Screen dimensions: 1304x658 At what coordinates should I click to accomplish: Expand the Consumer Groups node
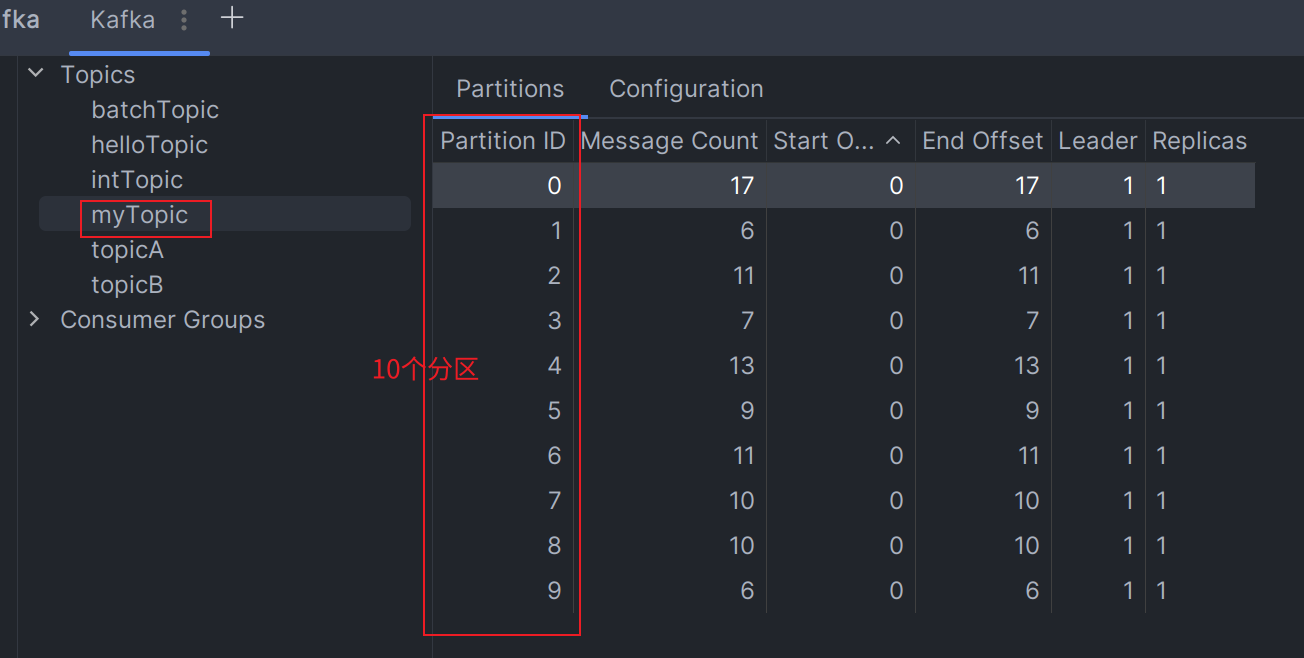pos(36,320)
